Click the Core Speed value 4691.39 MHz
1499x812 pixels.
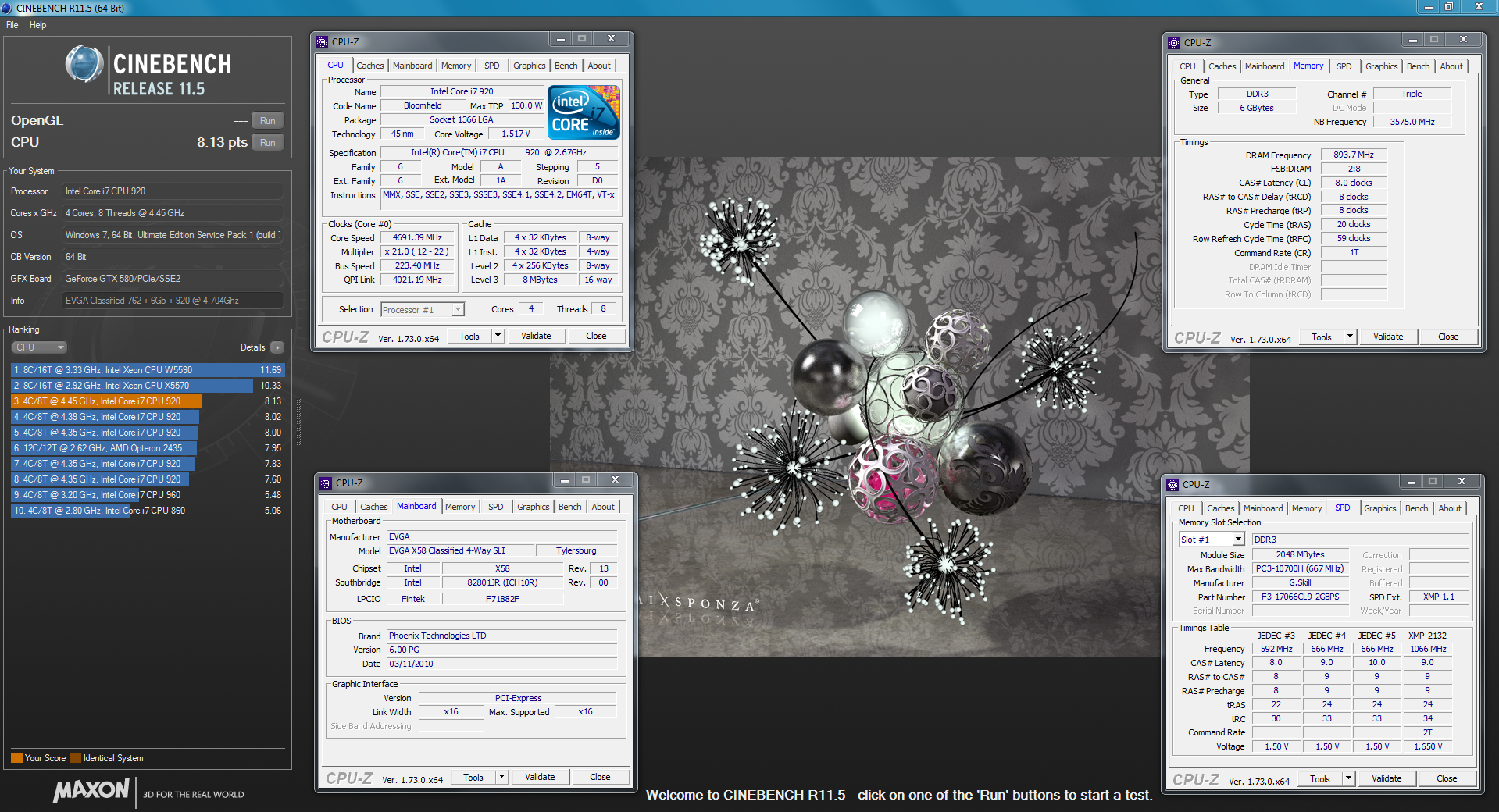417,237
